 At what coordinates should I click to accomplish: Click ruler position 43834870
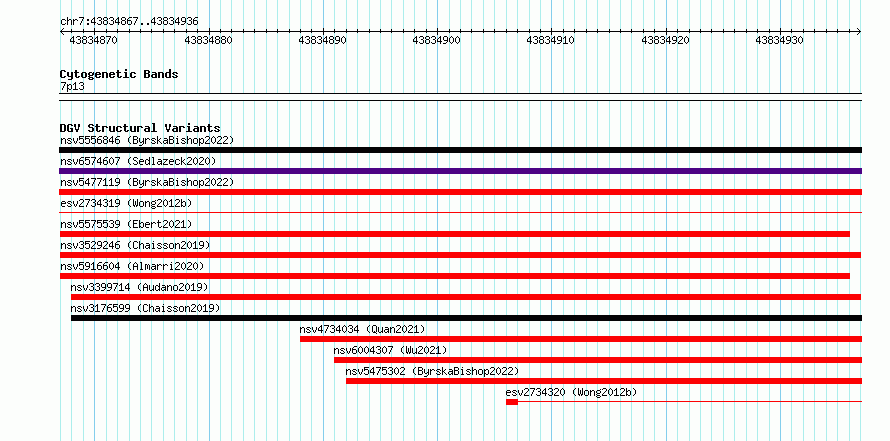tap(94, 40)
